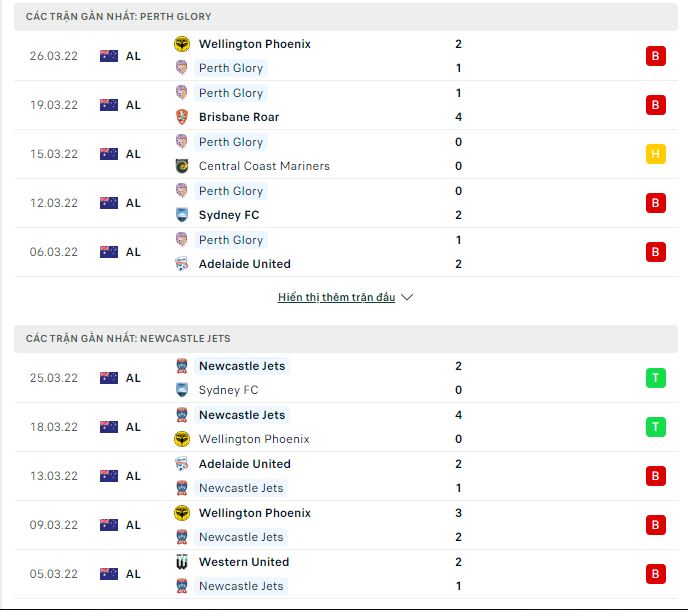The height and width of the screenshot is (610, 688).
Task: Click green T win badge for 18.03.22
Action: [655, 427]
